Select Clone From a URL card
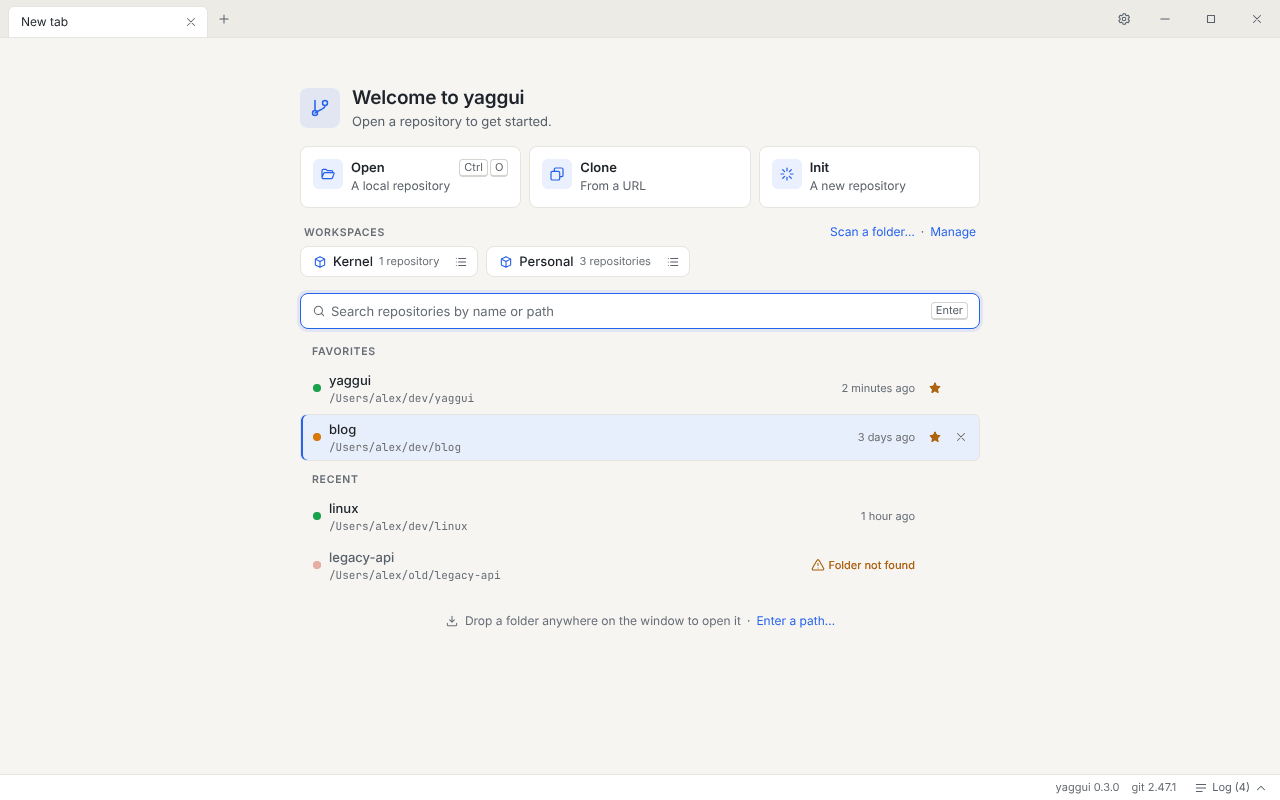1280x800 pixels. point(640,177)
